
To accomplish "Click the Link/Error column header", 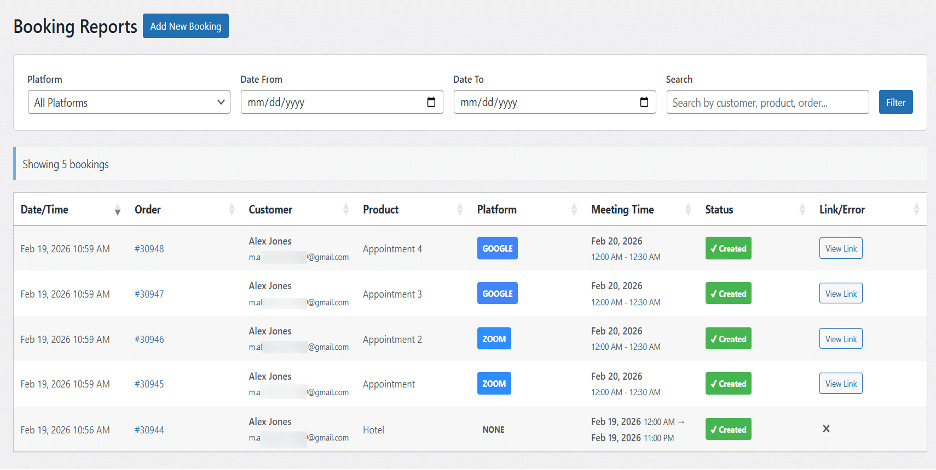I will click(x=842, y=210).
